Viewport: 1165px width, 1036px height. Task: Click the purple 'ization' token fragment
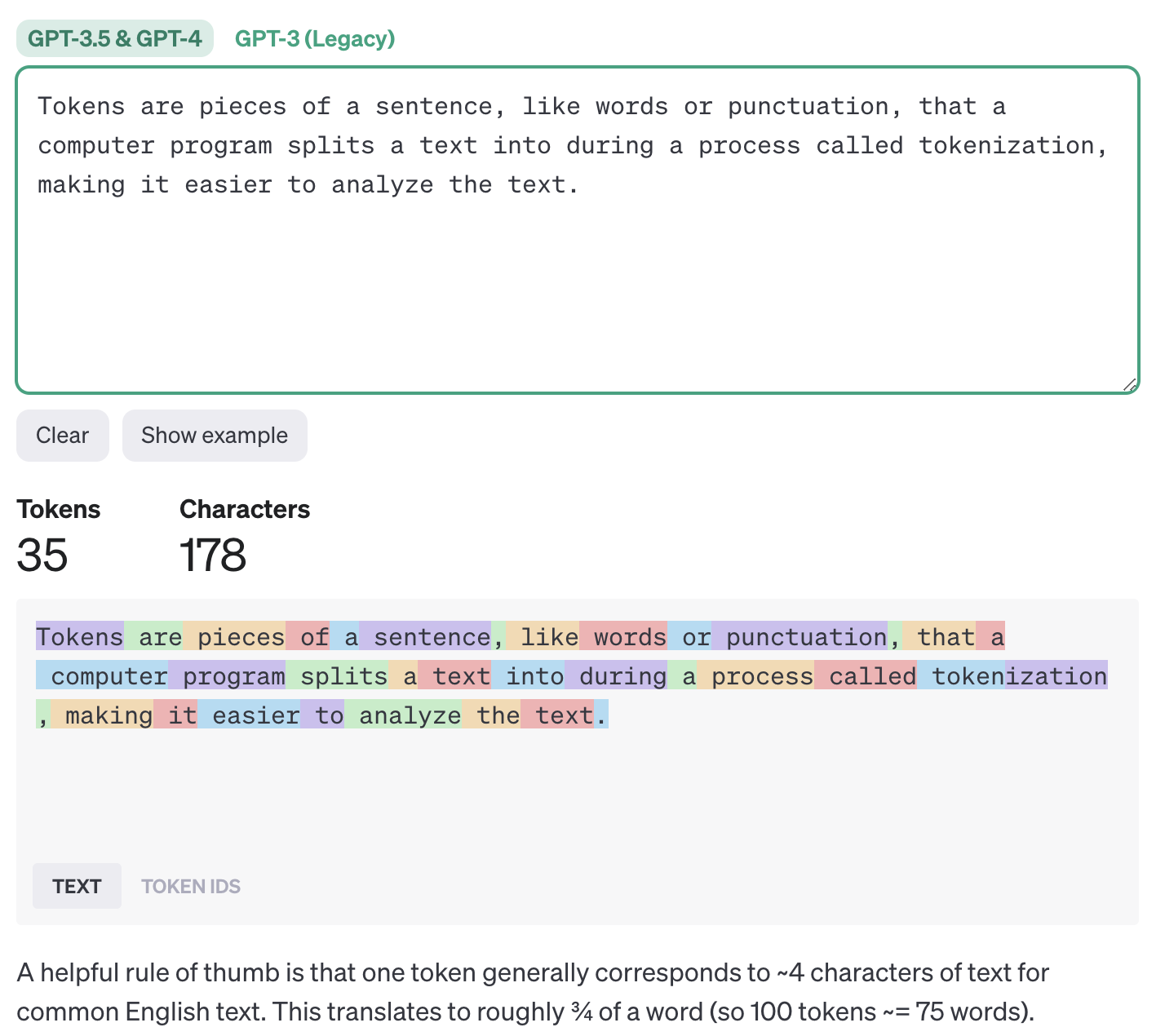pyautogui.click(x=1056, y=676)
